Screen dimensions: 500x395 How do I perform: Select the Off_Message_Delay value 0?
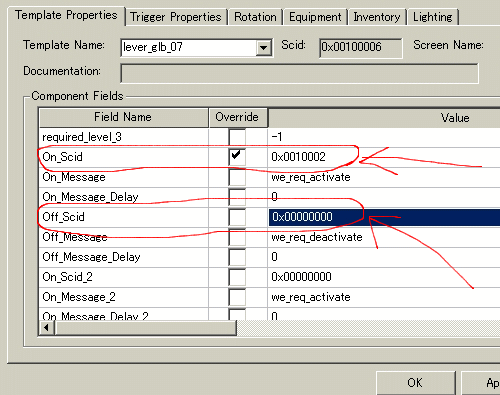click(274, 257)
